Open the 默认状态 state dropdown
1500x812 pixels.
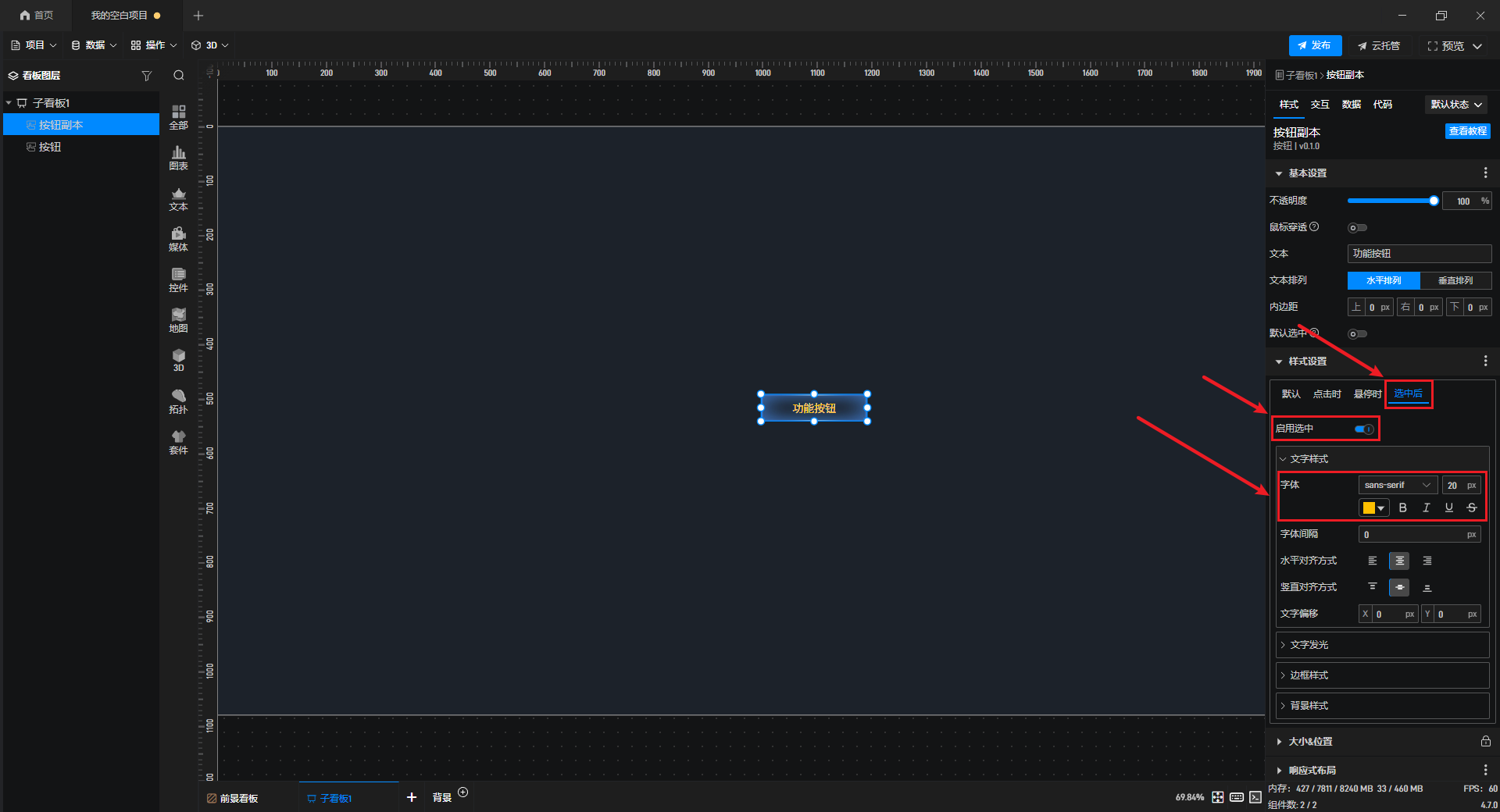1456,105
